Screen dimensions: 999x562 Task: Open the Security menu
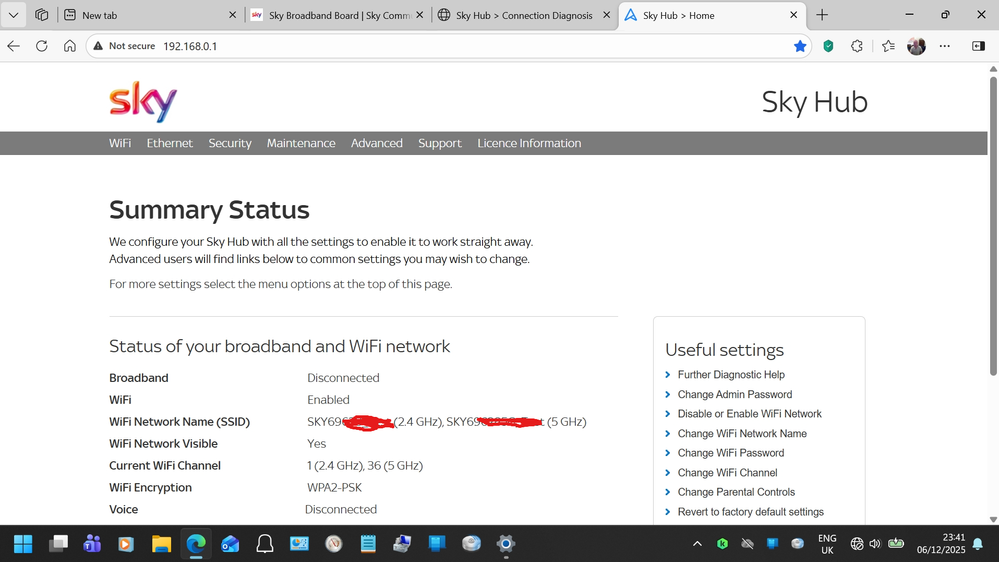pos(230,143)
